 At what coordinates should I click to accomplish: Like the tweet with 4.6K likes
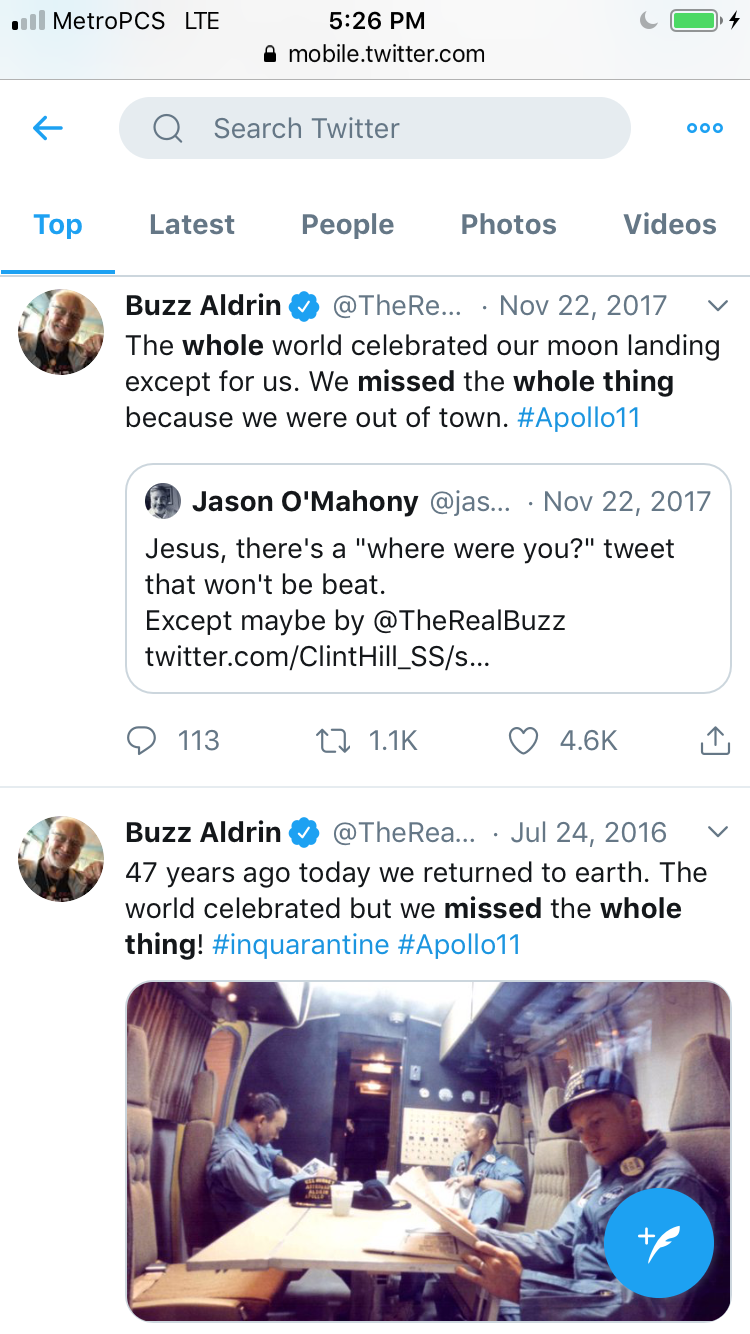coord(524,741)
